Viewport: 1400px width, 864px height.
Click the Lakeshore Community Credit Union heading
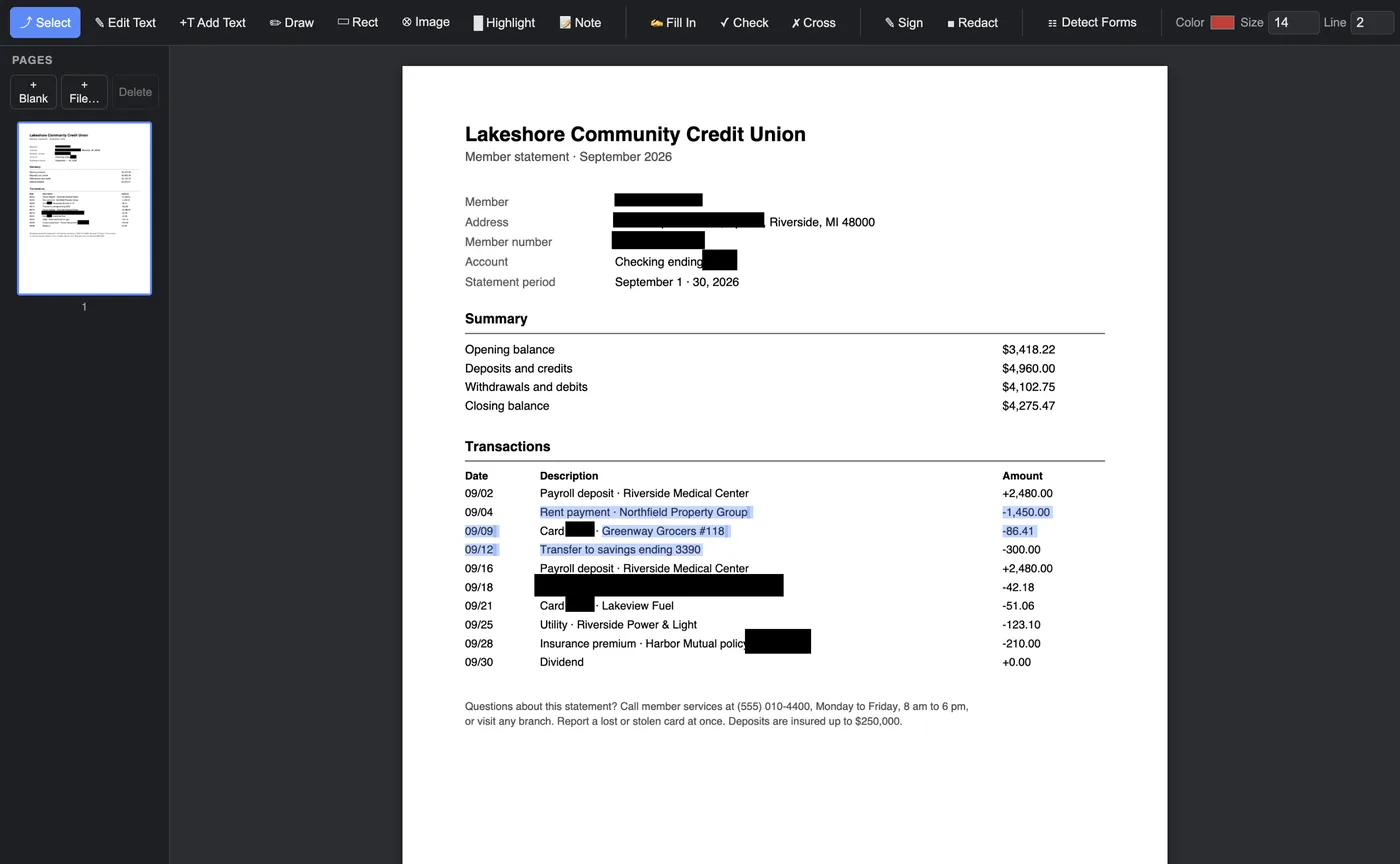pos(635,134)
